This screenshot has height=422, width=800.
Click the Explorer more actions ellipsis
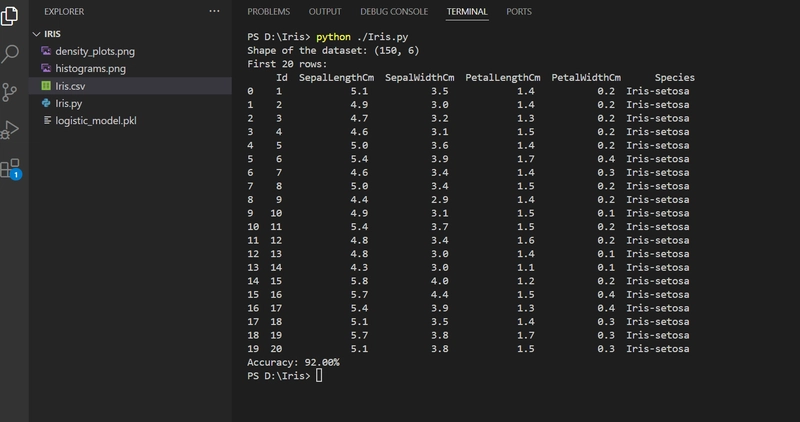point(214,11)
